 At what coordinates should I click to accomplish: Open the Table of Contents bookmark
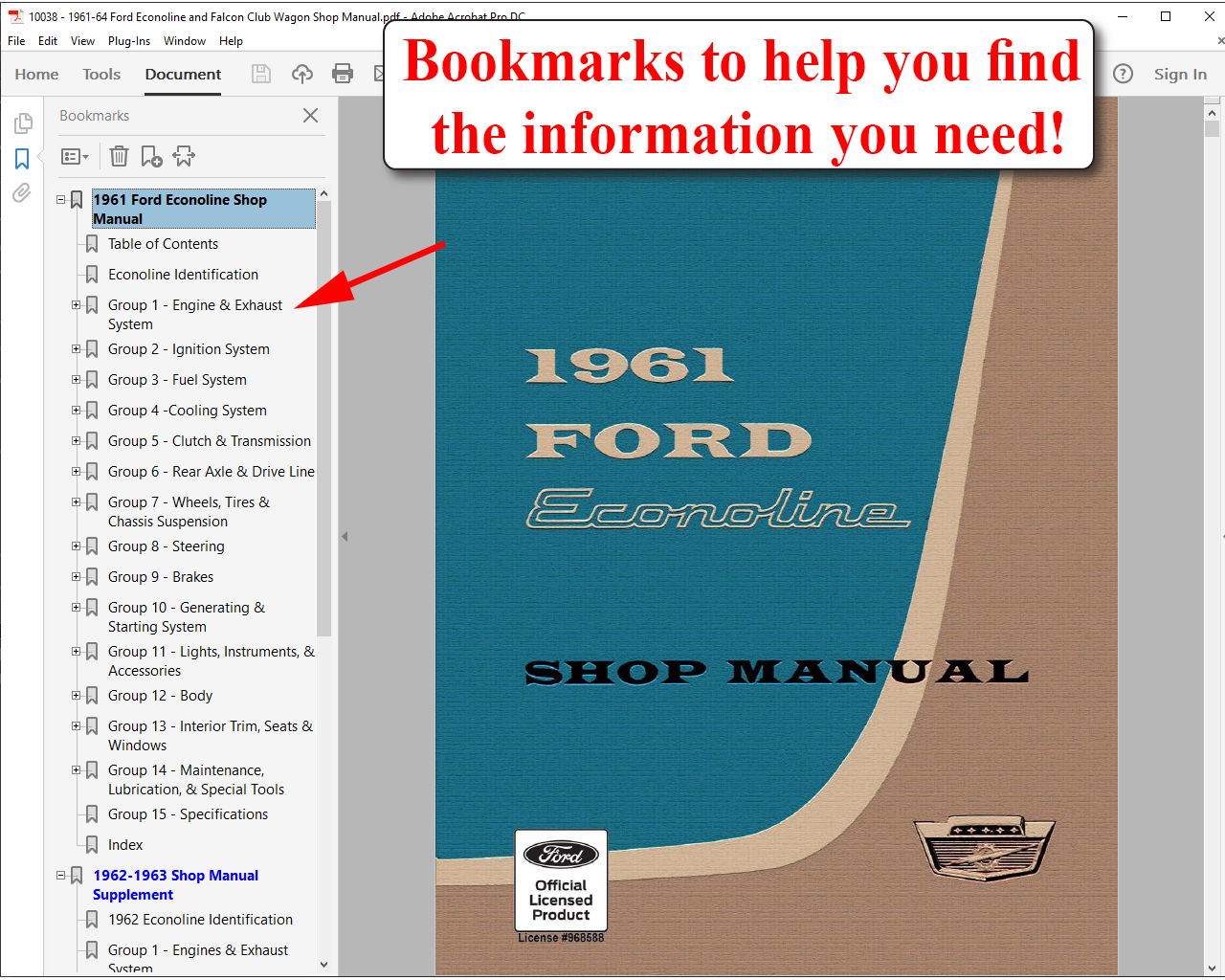tap(163, 244)
